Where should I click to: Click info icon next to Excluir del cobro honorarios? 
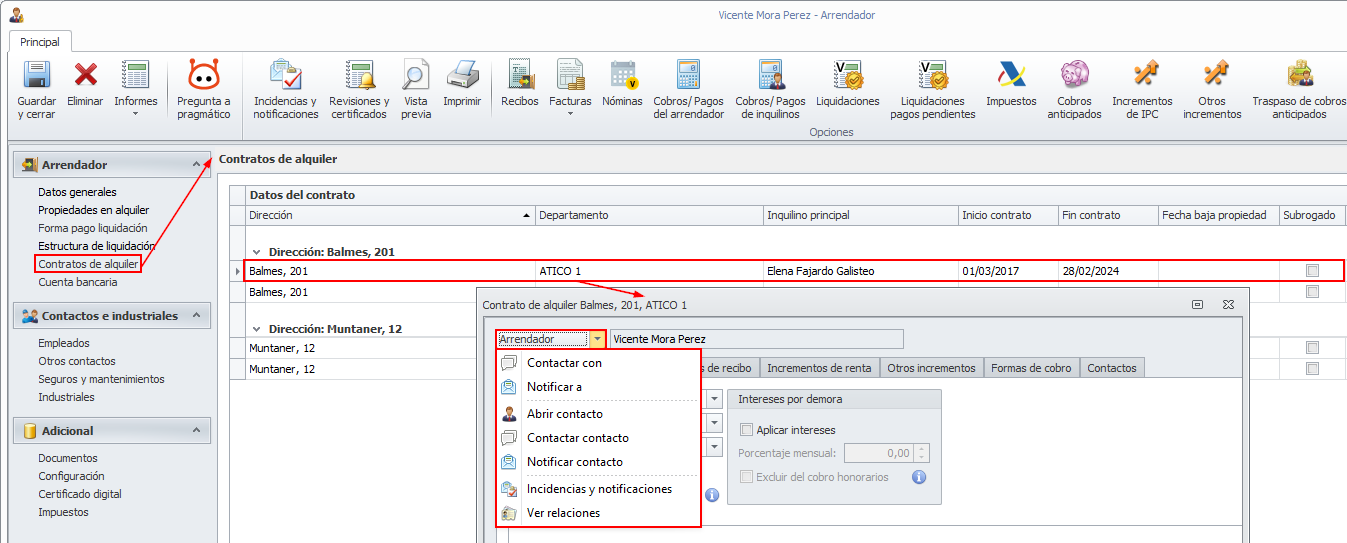(x=919, y=477)
